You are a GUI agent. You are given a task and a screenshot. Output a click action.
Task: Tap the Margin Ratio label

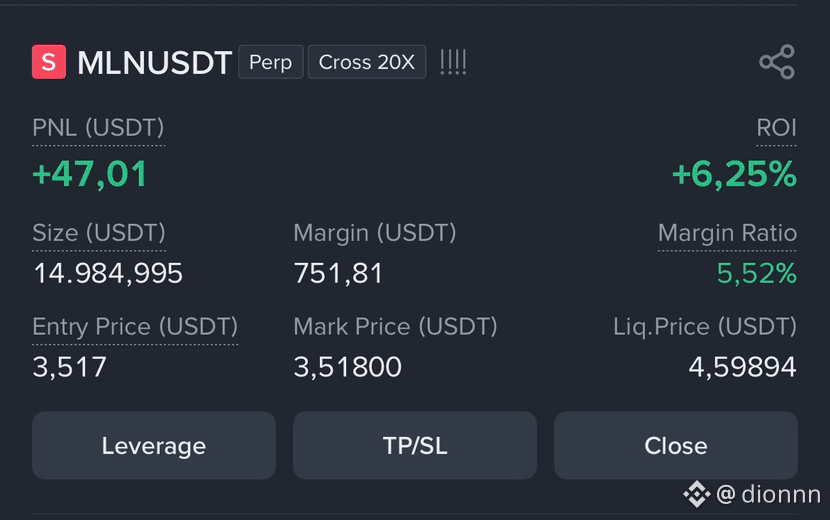pos(727,233)
